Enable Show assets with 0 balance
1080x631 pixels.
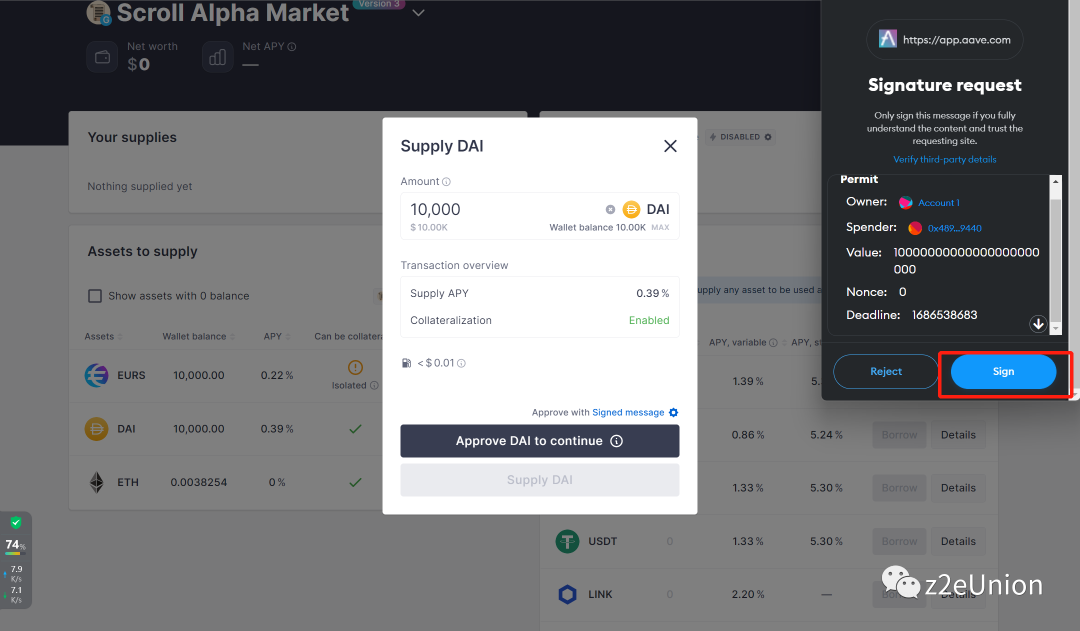click(x=95, y=296)
